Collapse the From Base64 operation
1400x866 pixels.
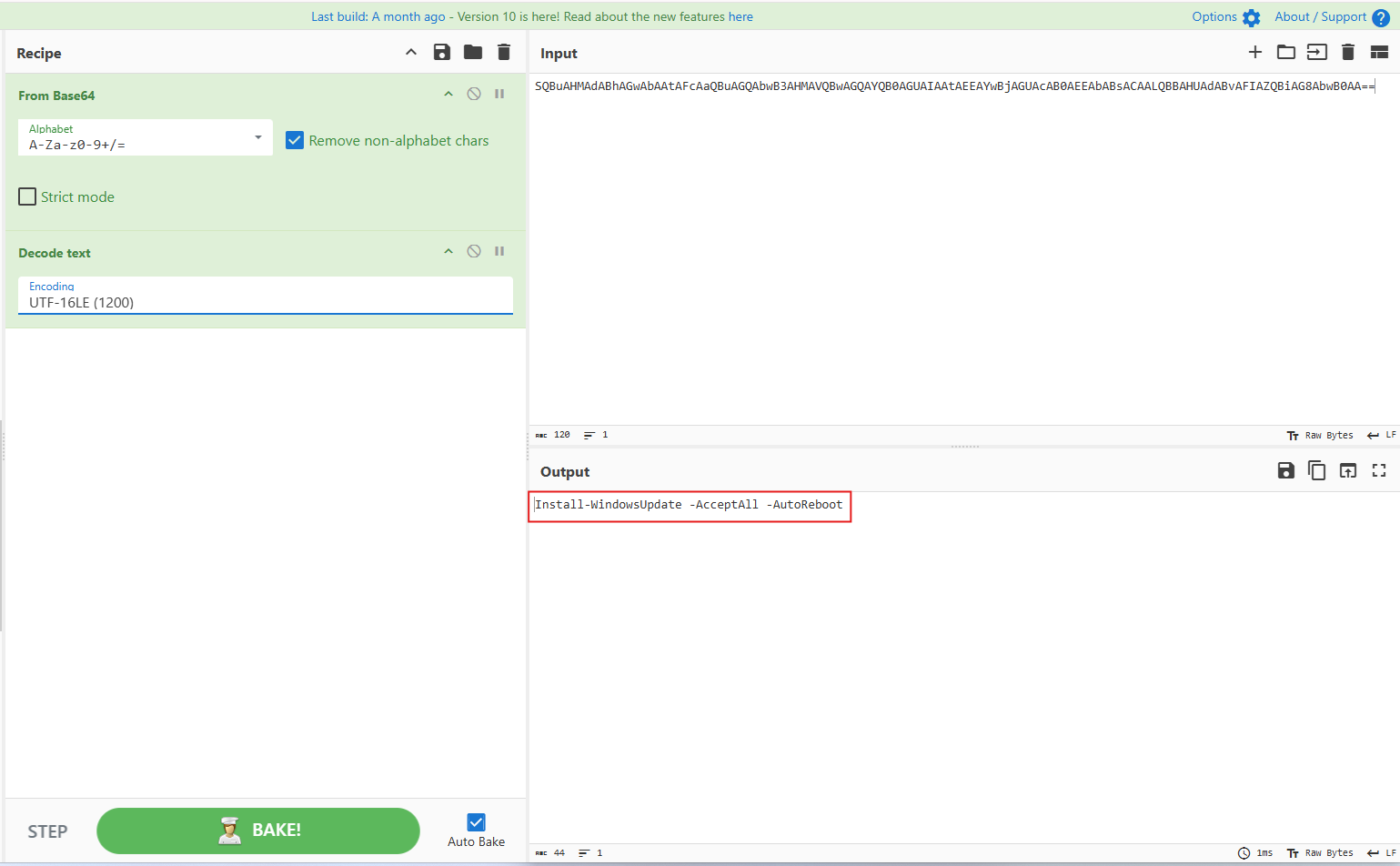coord(448,95)
